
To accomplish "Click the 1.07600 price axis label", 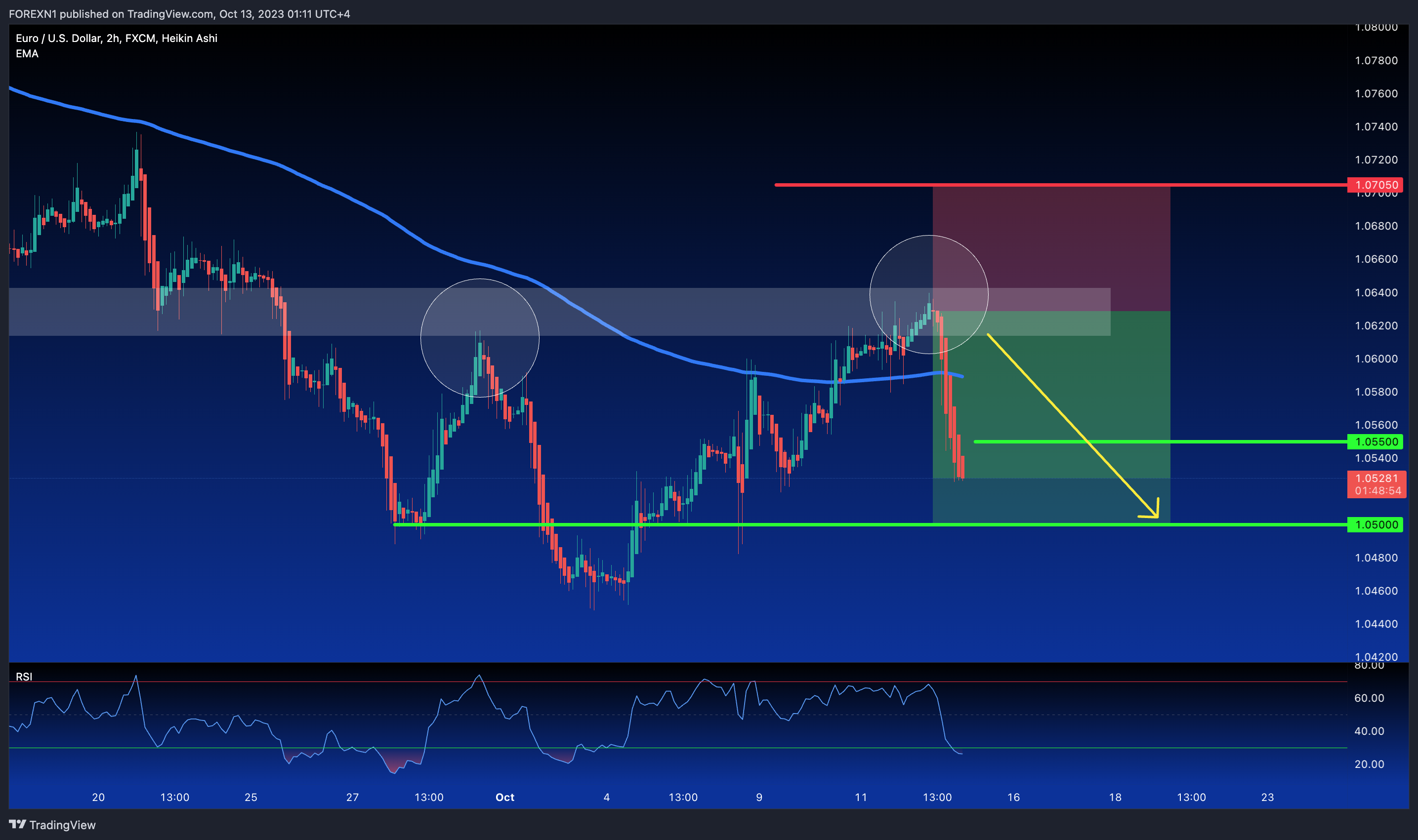I will (1376, 93).
